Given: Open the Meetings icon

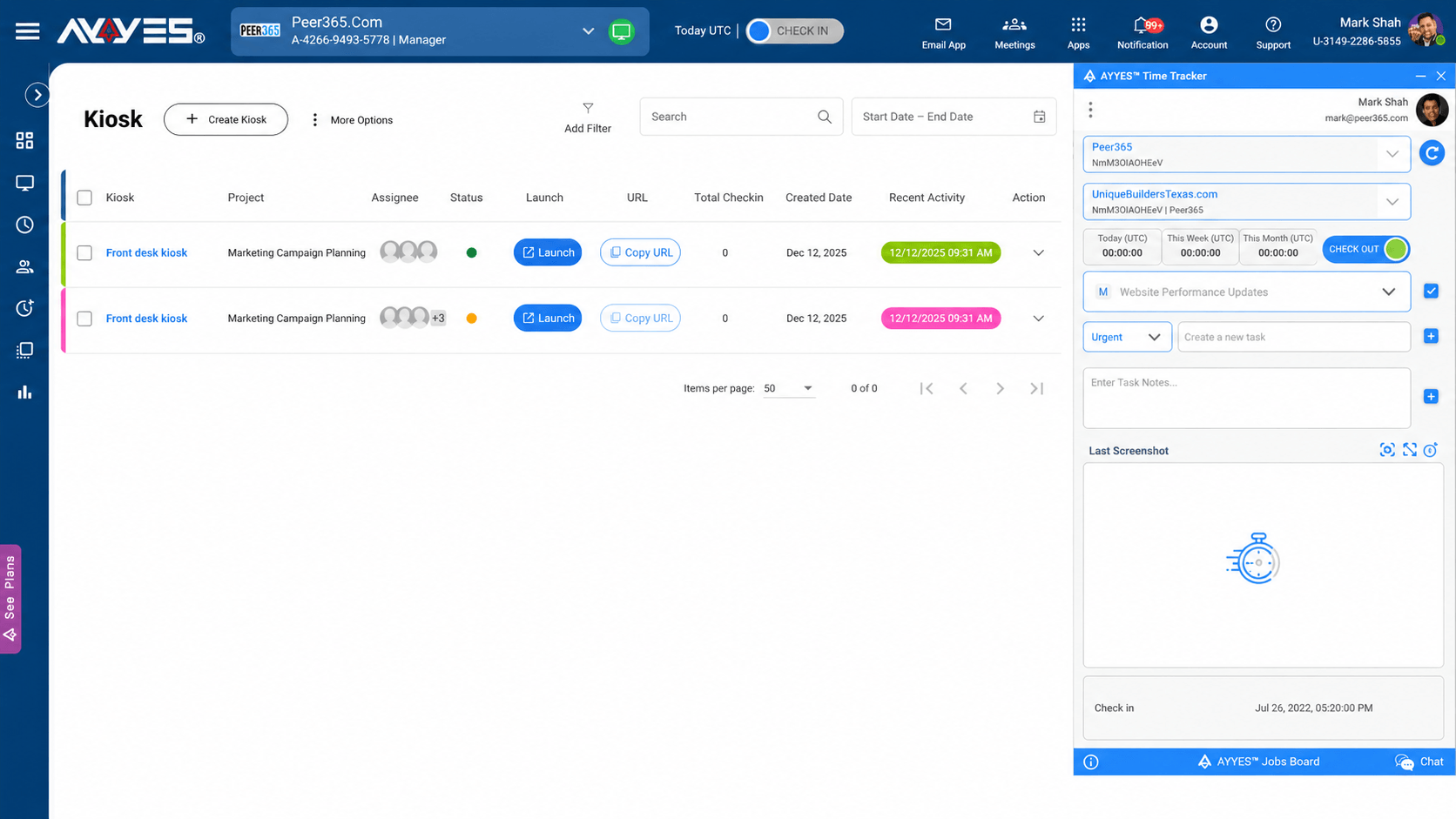Looking at the screenshot, I should click(x=1014, y=24).
